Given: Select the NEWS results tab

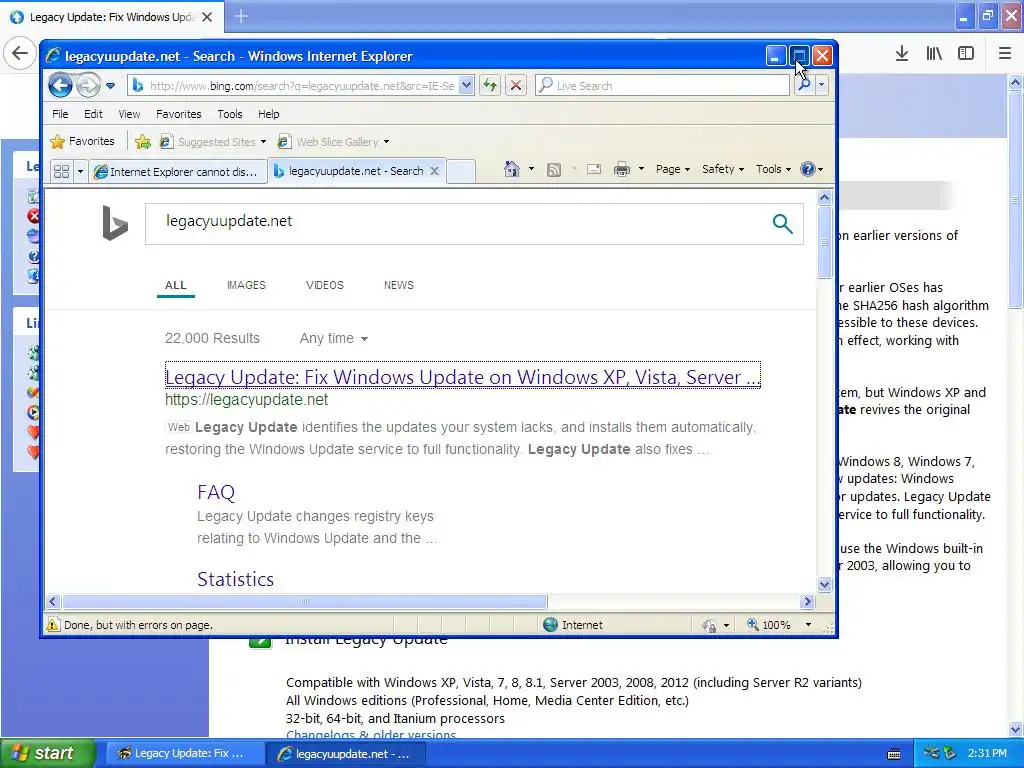Looking at the screenshot, I should 399,285.
